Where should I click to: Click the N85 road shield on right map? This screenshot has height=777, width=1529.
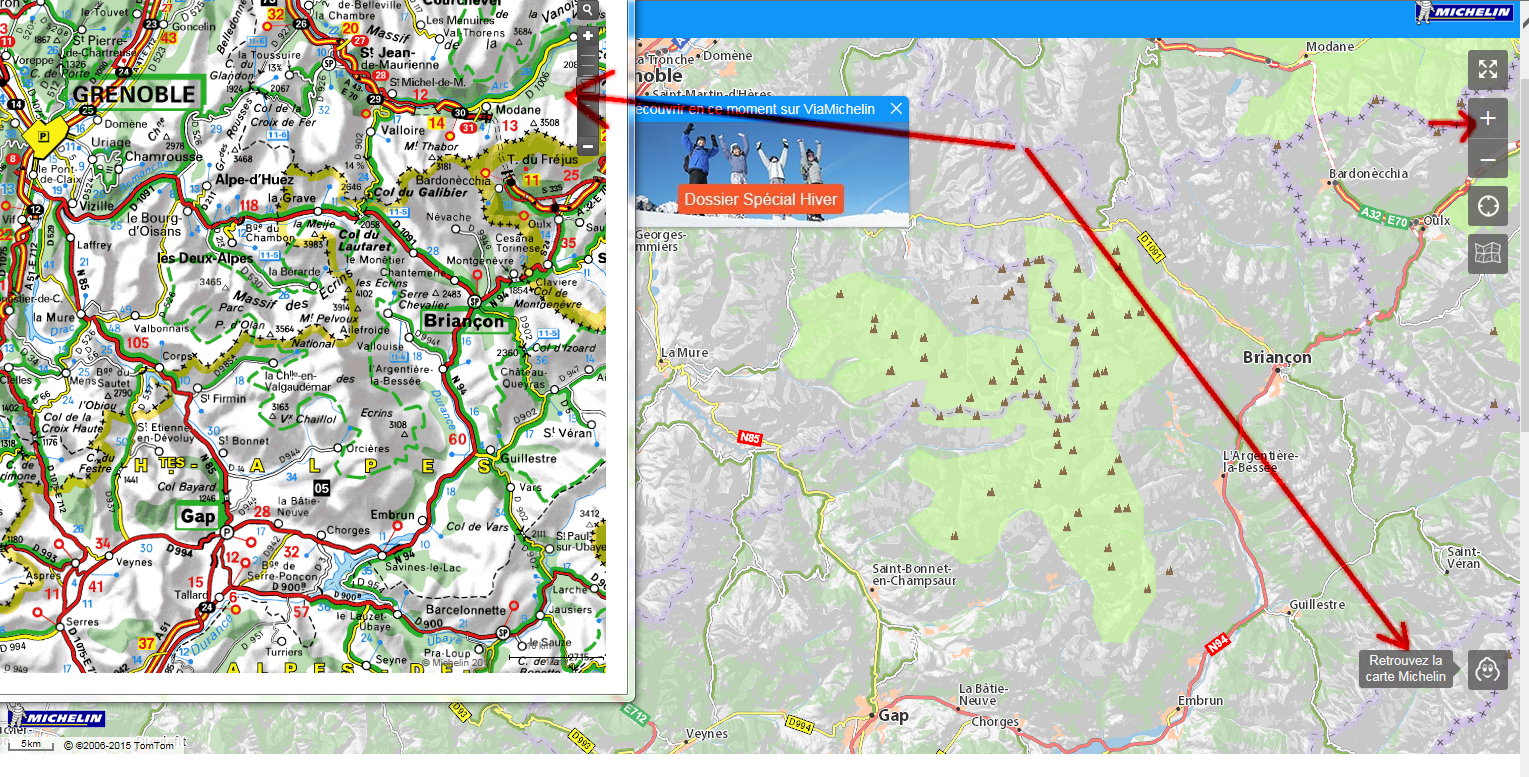[x=751, y=437]
